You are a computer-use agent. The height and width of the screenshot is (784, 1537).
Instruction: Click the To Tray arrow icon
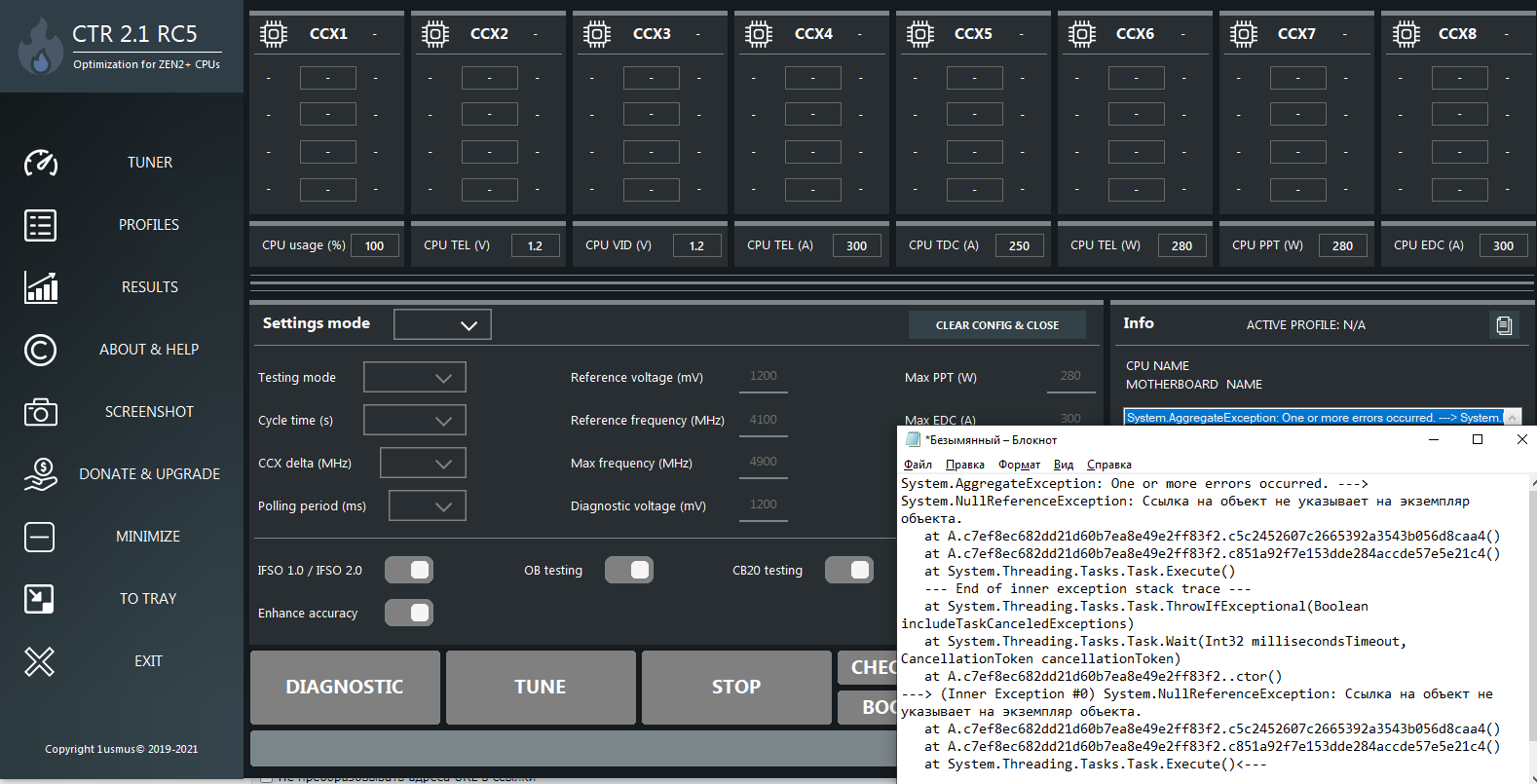(x=40, y=599)
